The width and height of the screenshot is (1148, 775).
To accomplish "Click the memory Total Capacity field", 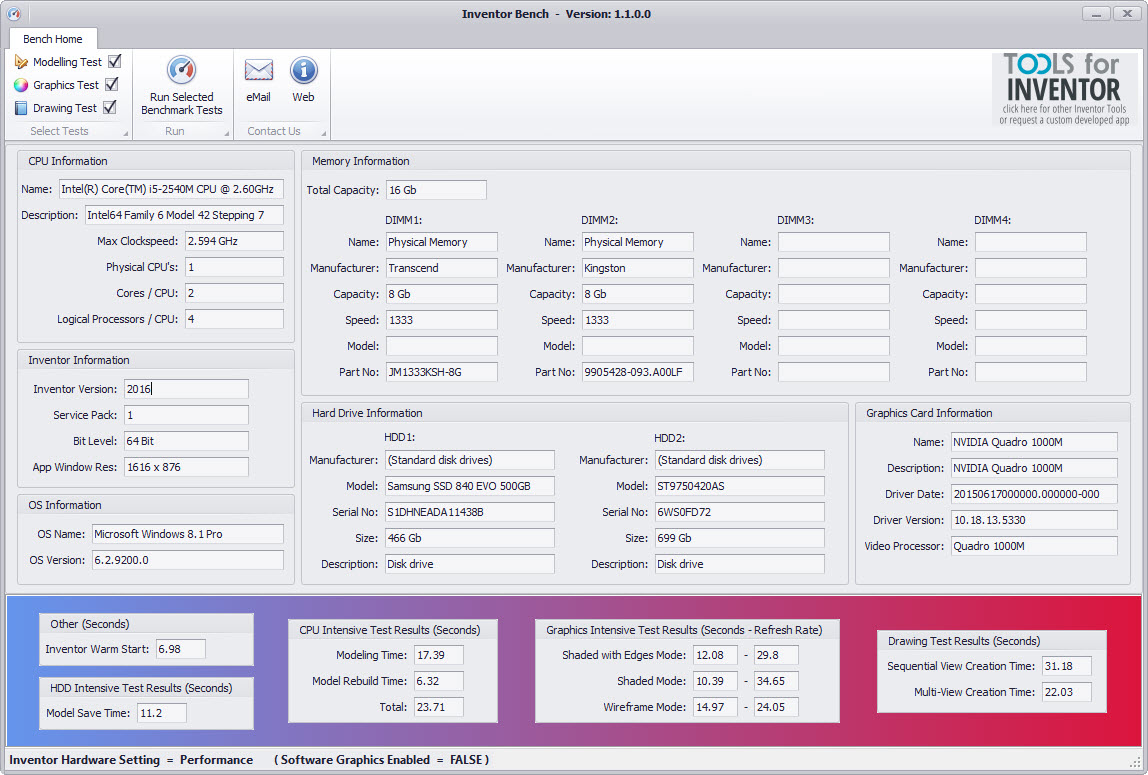I will (436, 190).
